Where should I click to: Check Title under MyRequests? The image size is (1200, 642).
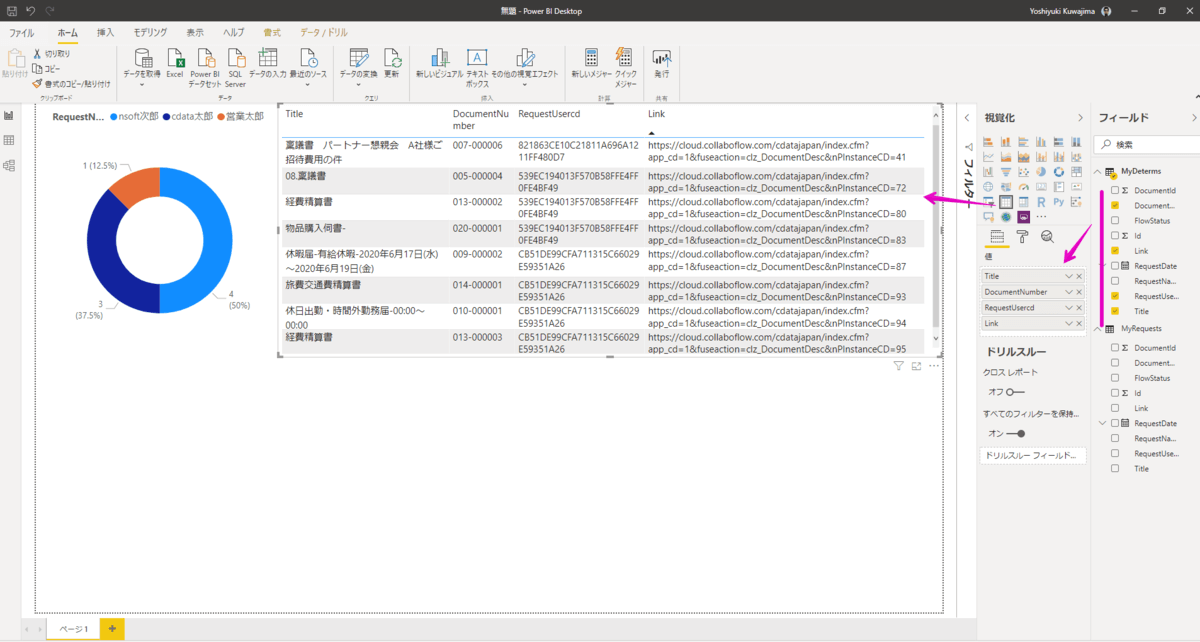tap(1115, 468)
